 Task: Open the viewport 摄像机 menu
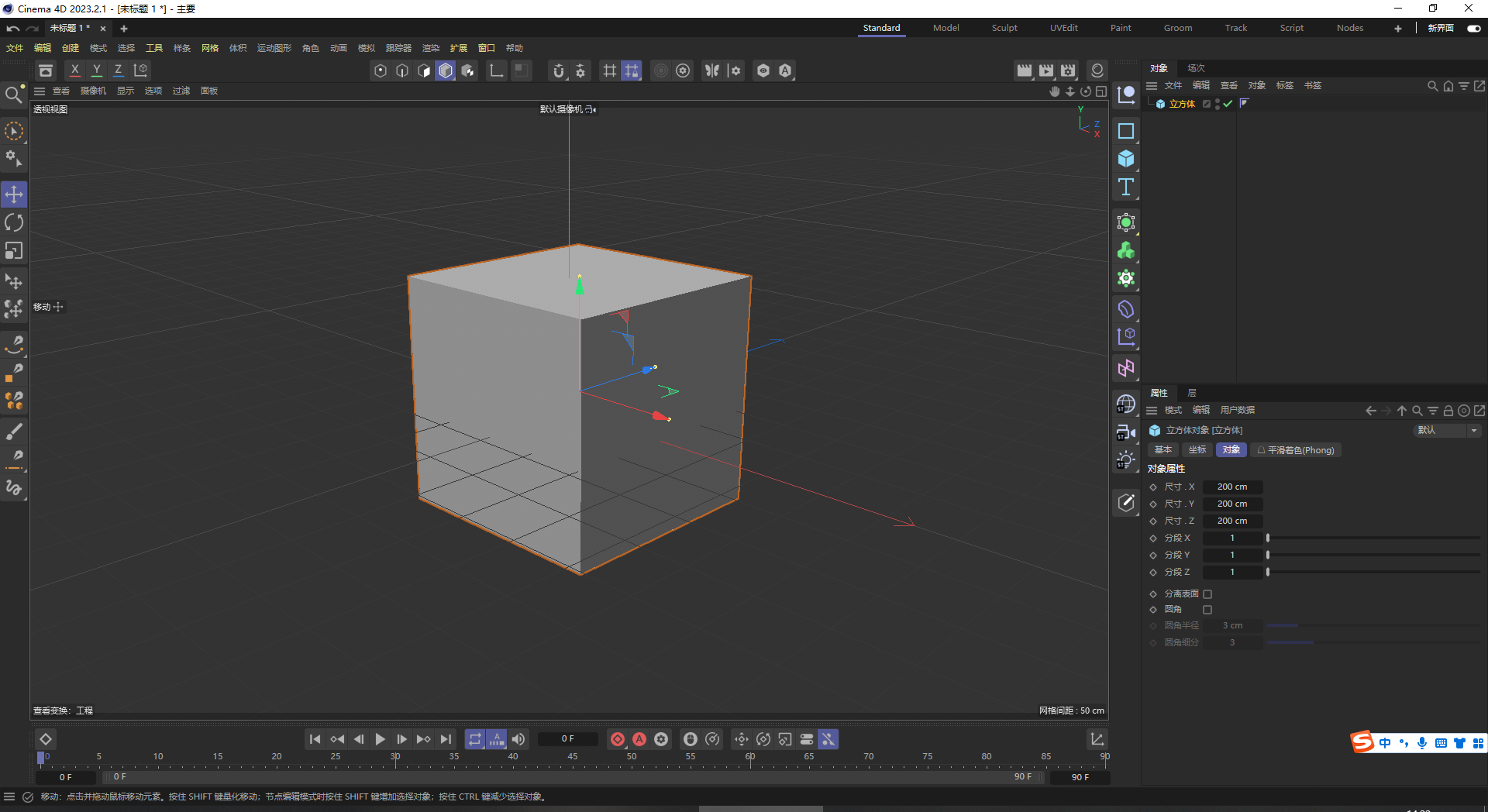[93, 91]
